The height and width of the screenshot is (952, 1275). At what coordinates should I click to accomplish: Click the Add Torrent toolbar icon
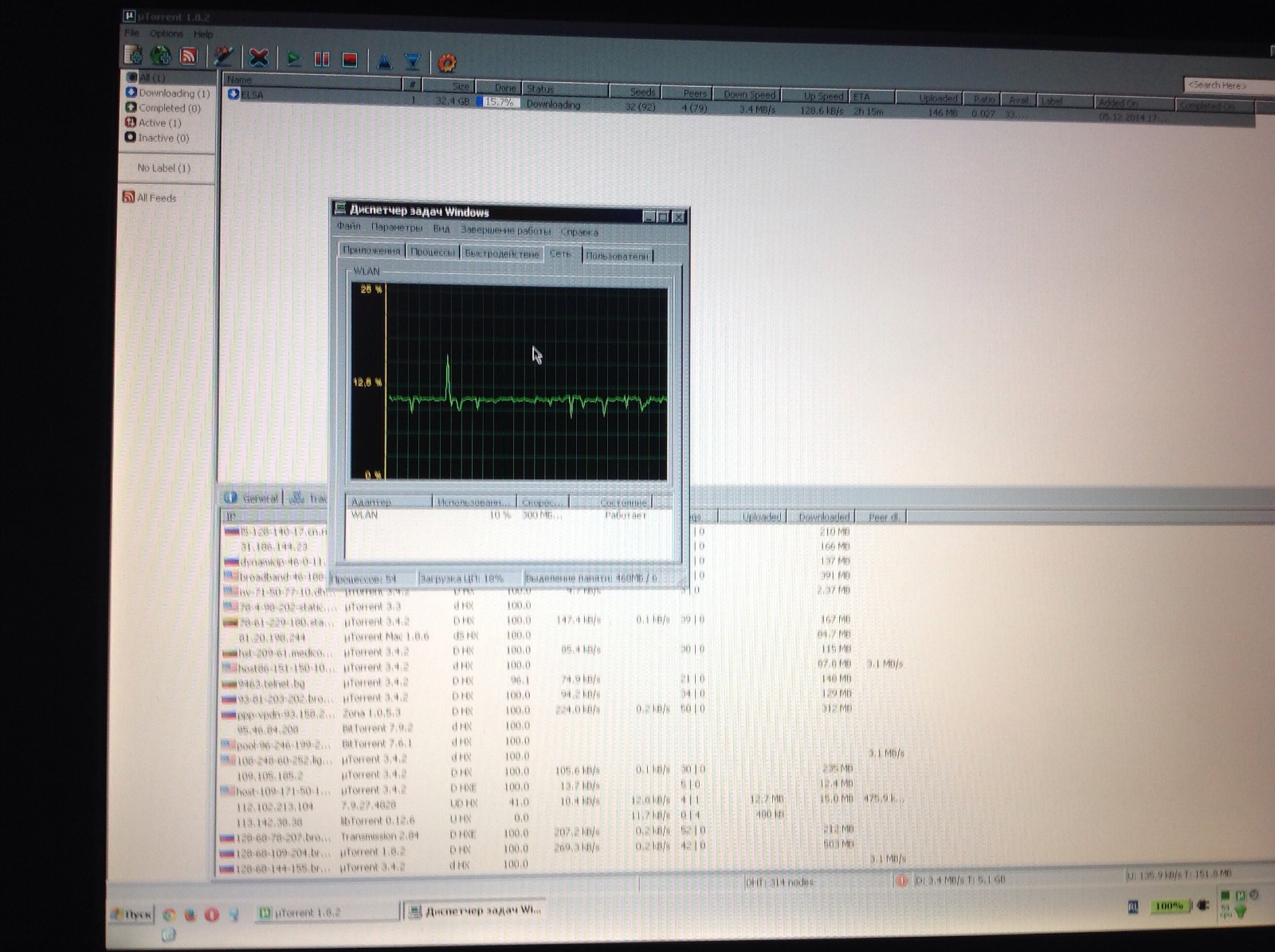coord(133,55)
